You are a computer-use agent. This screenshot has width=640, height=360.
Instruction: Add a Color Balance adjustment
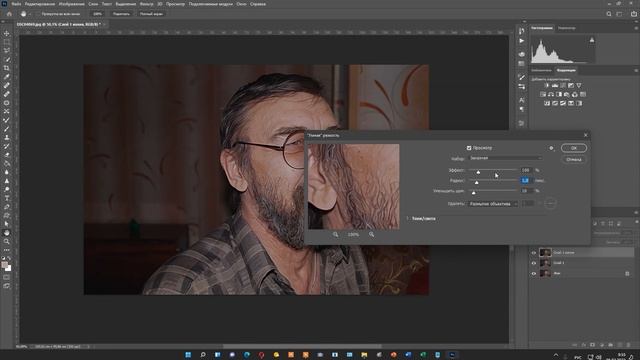click(551, 94)
